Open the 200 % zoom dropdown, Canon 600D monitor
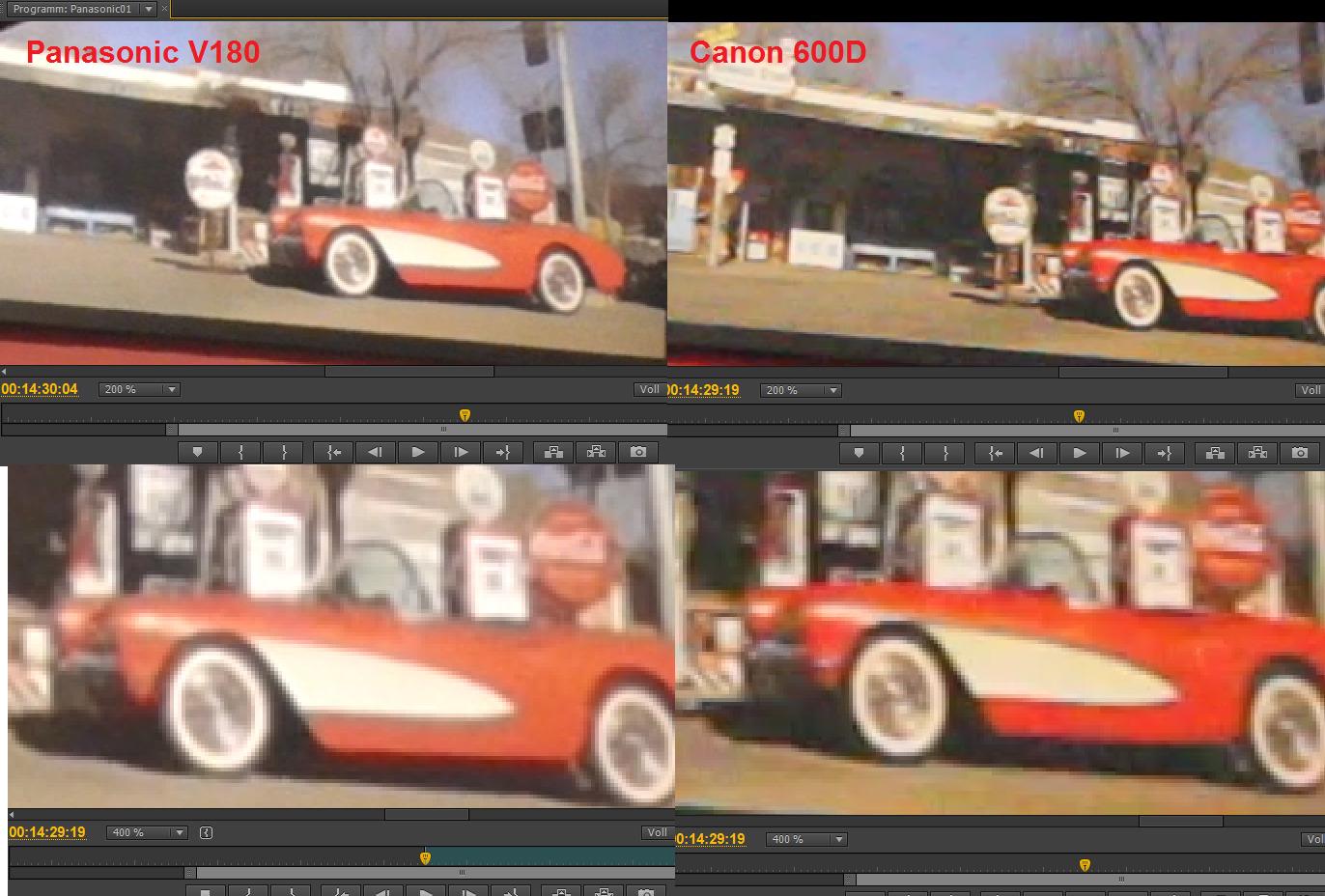The width and height of the screenshot is (1325, 896). 803,390
